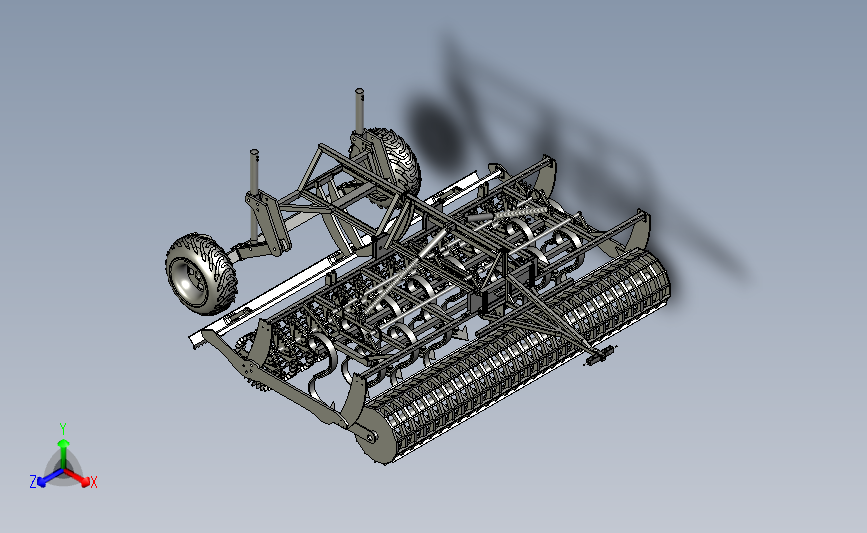This screenshot has height=533, width=867.
Task: Select the detached front tire
Action: tap(201, 274)
